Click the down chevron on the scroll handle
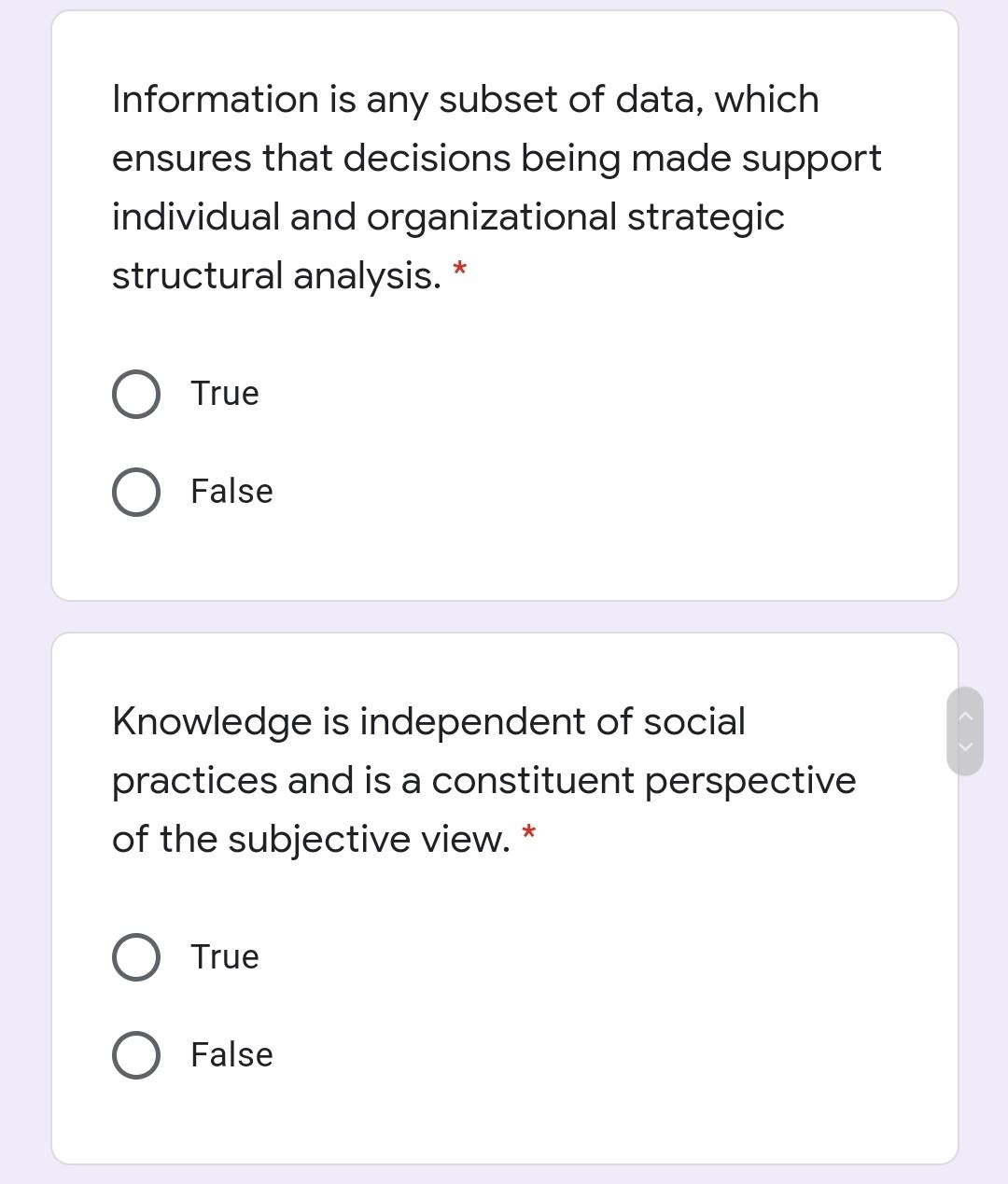Screen dimensions: 1008x1184 pos(966,746)
